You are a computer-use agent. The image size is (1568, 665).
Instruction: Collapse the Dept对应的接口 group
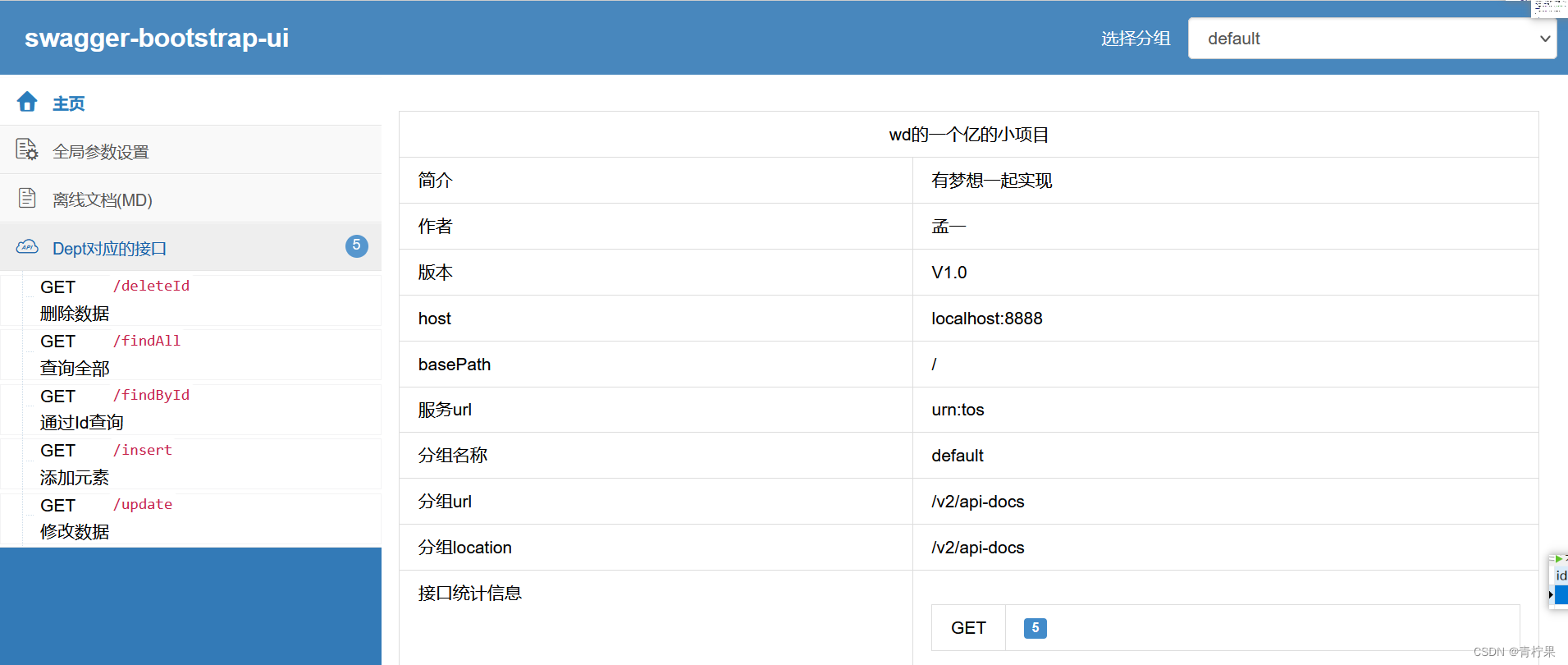(x=190, y=247)
